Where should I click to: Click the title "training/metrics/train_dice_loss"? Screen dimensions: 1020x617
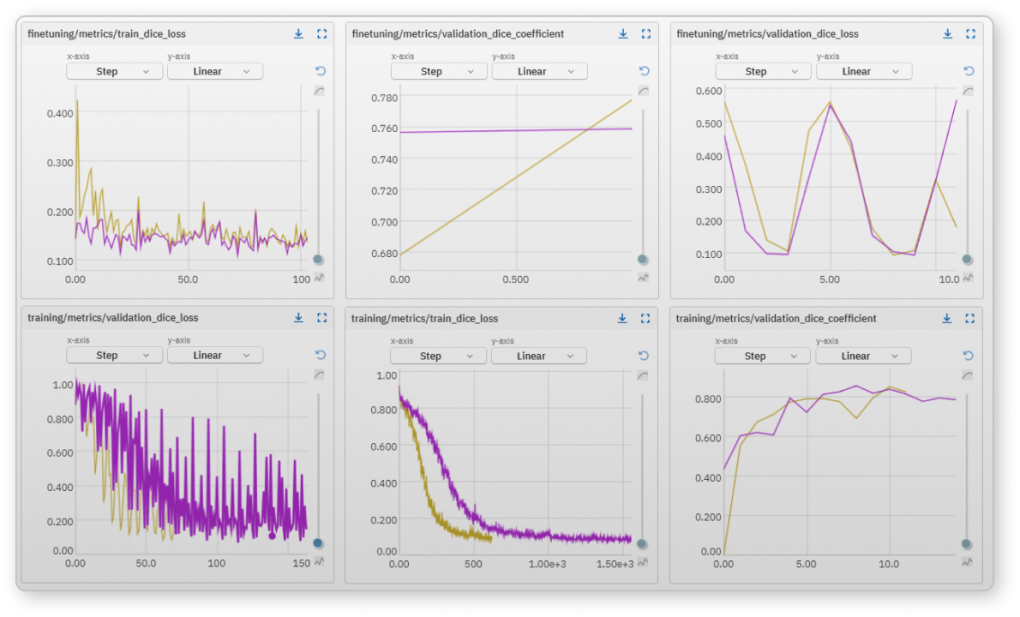tap(425, 318)
